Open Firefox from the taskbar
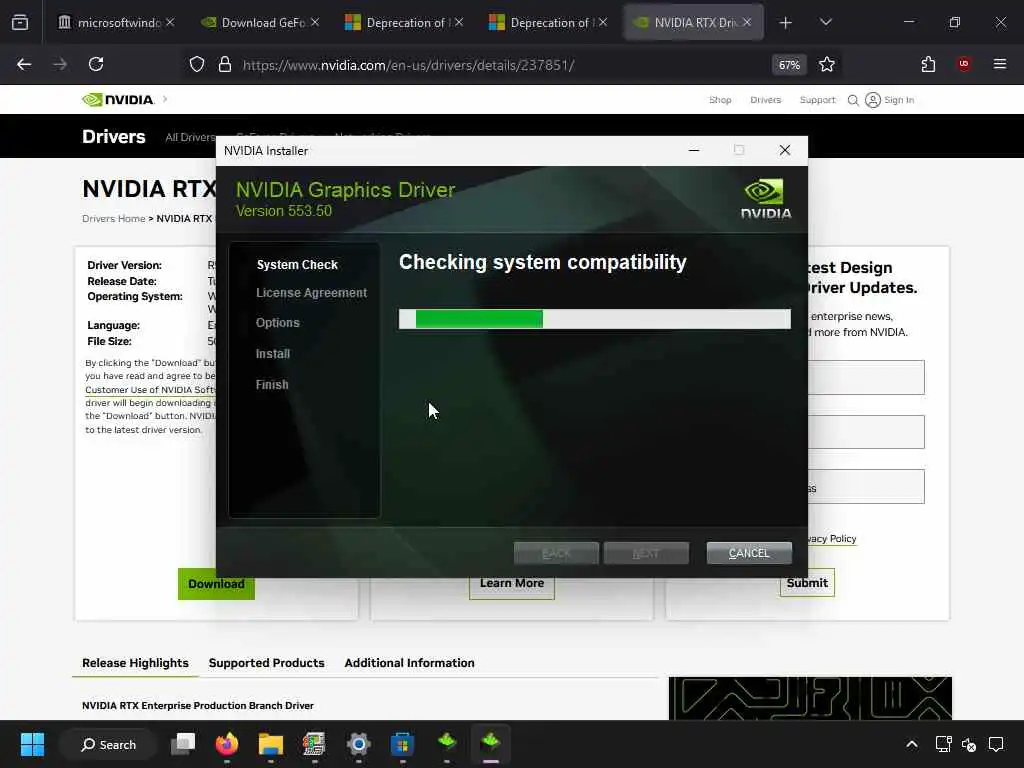Screen dimensions: 1024x768 pos(227,744)
